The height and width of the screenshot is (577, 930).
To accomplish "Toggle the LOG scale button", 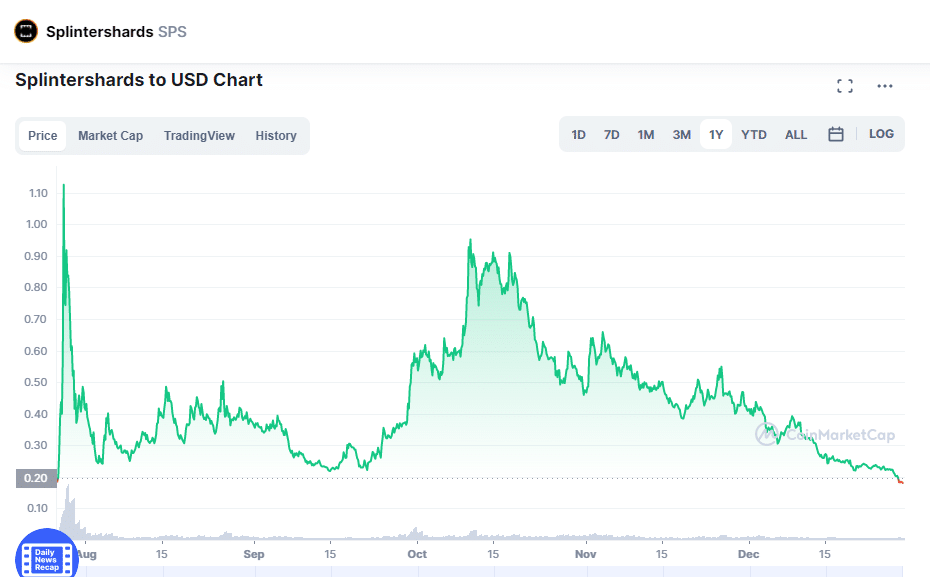I will [881, 134].
